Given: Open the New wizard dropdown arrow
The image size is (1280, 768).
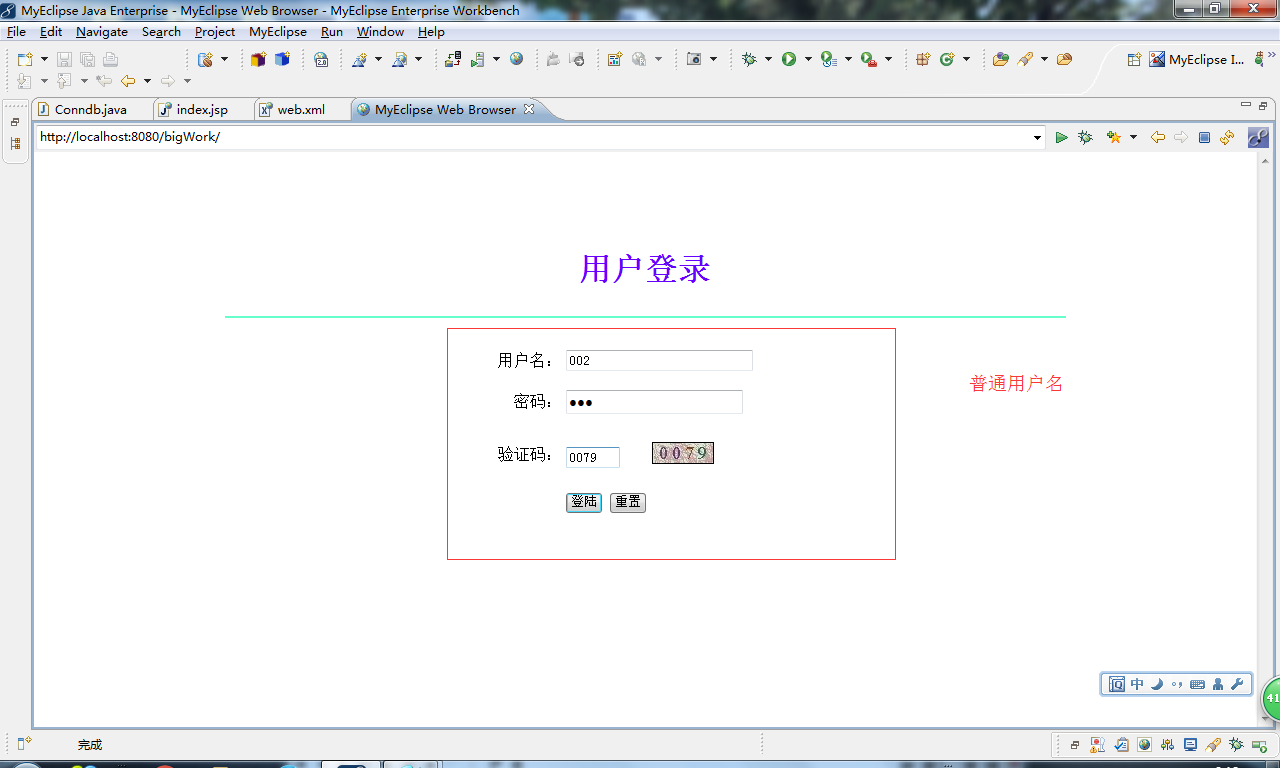Looking at the screenshot, I should point(44,60).
